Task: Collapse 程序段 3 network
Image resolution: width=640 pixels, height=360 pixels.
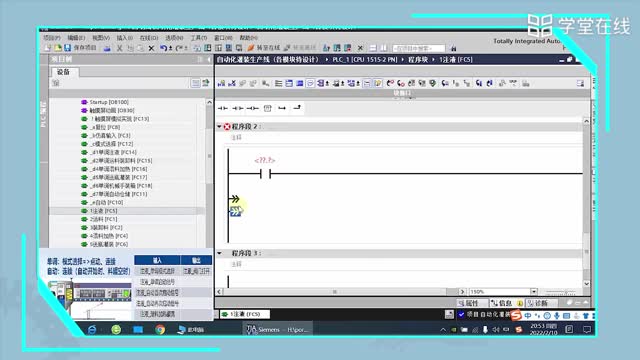Action: 219,253
